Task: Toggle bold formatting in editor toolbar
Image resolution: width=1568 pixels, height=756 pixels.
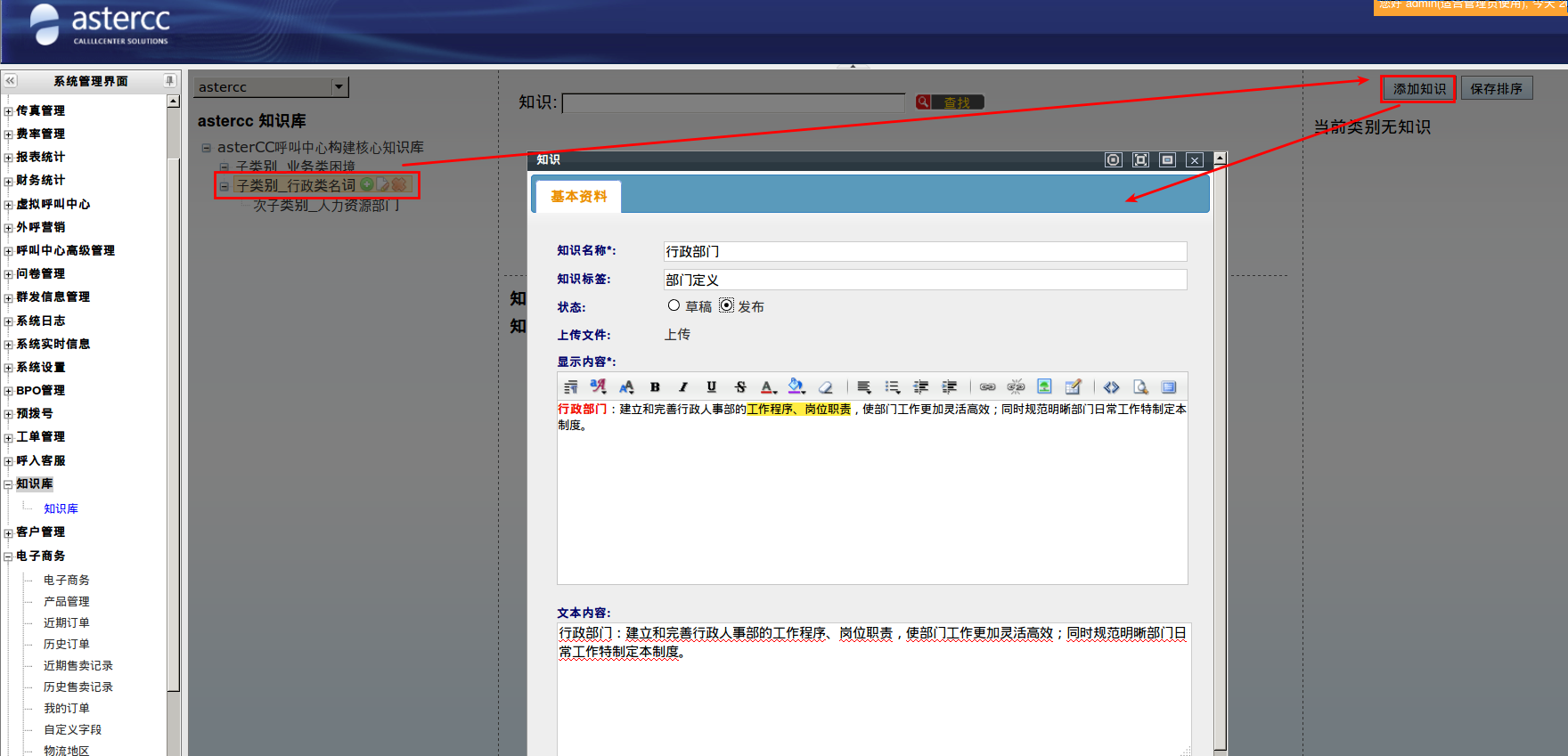Action: [x=655, y=387]
